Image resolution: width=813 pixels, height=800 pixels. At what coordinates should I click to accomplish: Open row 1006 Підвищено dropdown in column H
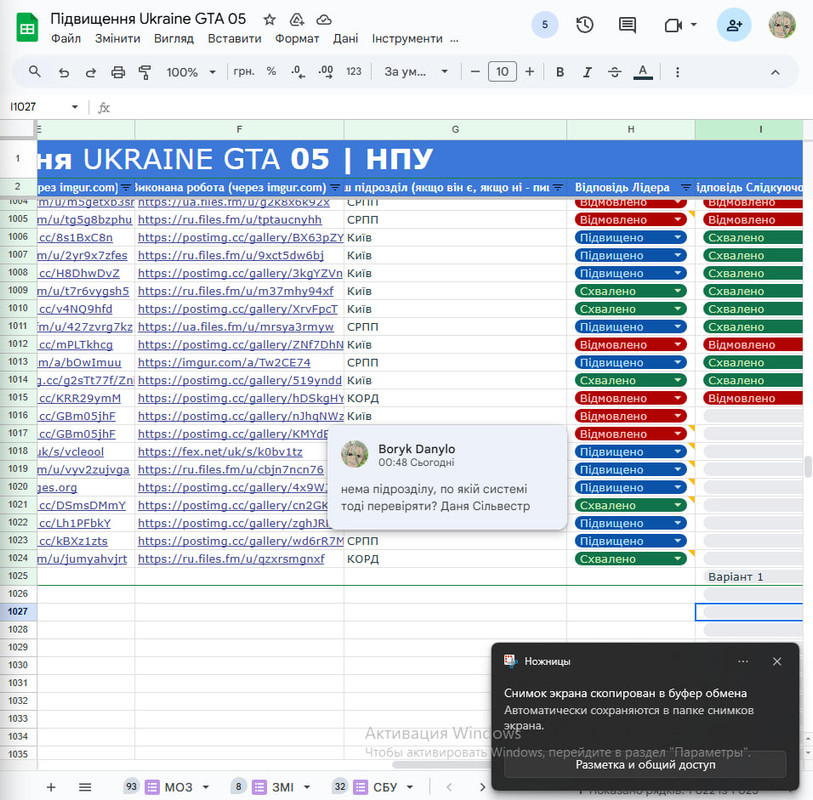678,237
